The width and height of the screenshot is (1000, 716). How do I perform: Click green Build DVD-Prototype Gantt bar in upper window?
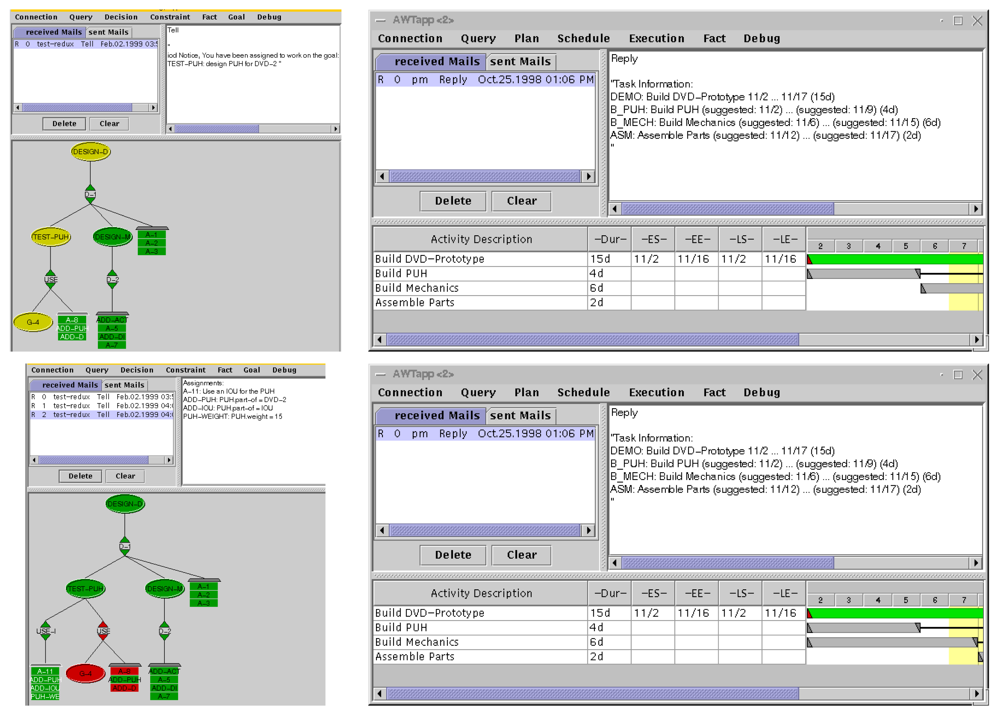(x=895, y=259)
